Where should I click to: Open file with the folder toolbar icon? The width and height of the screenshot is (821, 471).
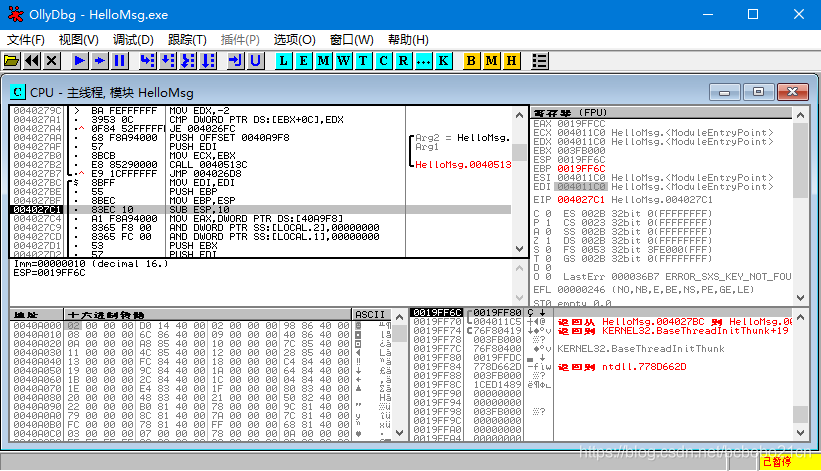[x=12, y=61]
